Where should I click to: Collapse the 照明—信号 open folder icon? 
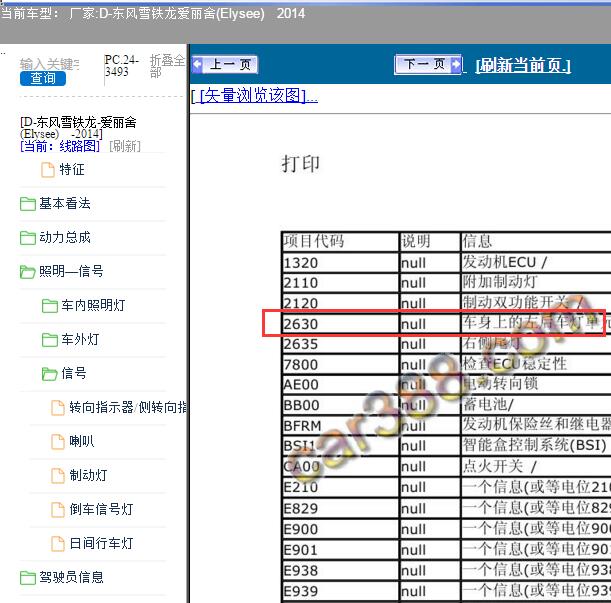[x=28, y=272]
